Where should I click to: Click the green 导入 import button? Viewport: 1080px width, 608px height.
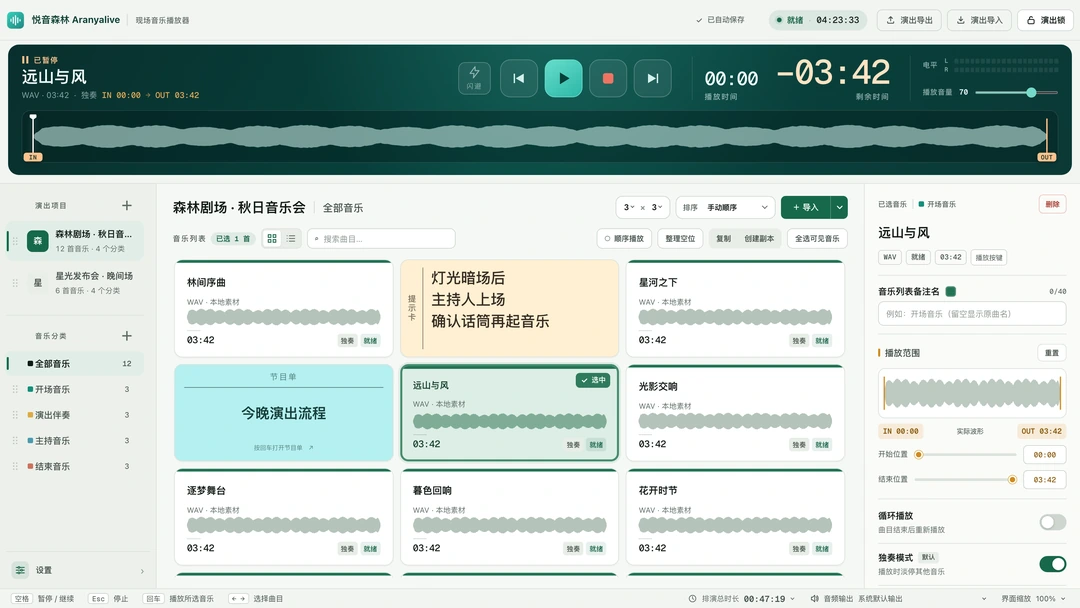806,207
